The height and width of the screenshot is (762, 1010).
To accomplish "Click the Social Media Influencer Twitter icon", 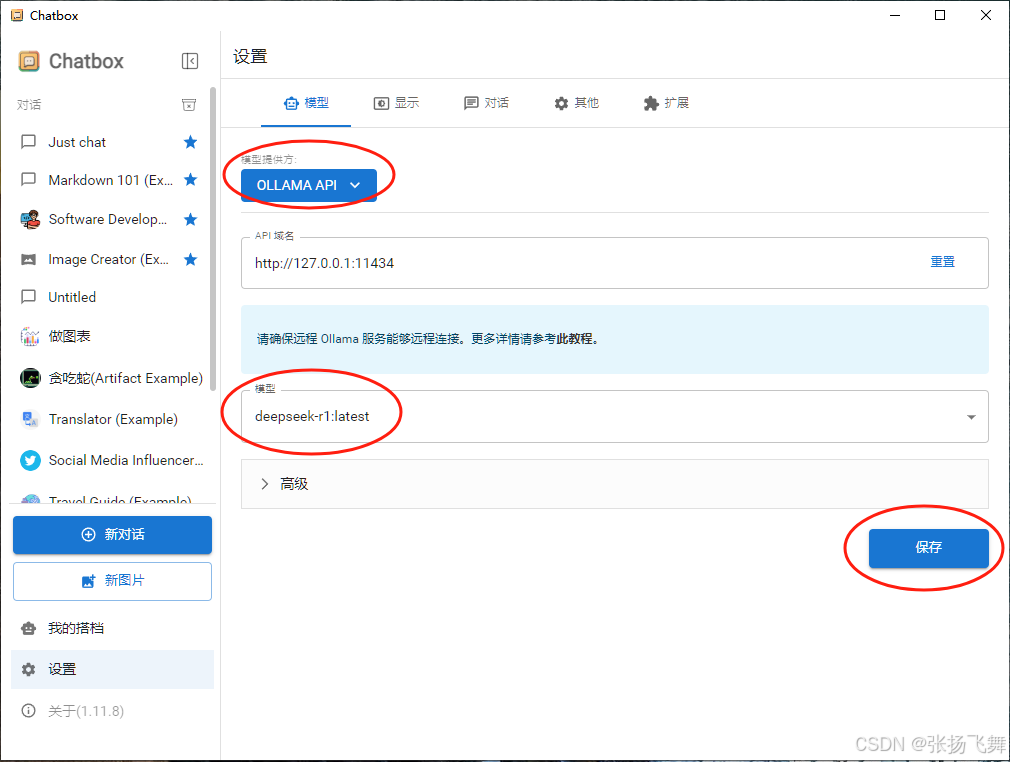I will coord(30,461).
